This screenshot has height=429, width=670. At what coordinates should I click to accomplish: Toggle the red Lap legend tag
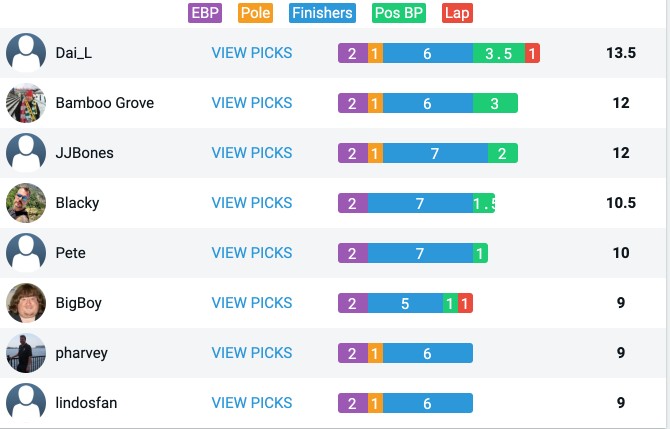click(457, 13)
